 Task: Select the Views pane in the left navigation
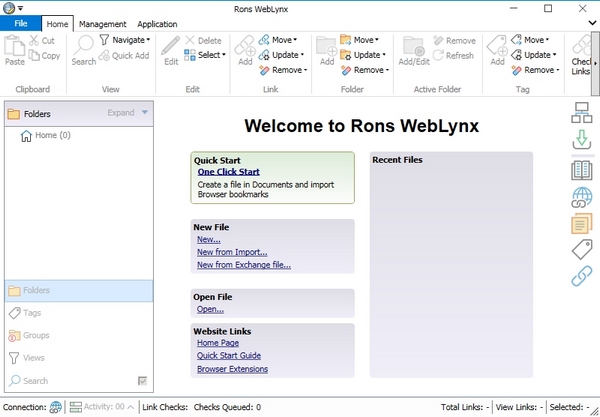point(79,358)
